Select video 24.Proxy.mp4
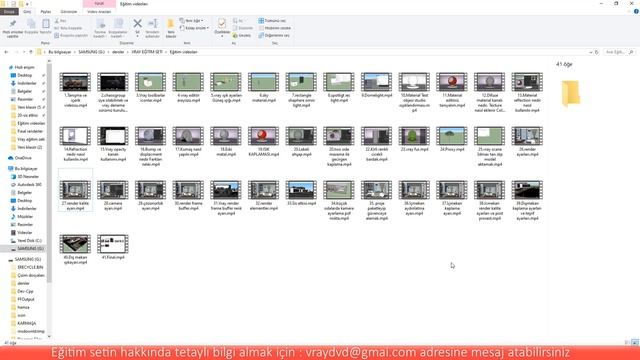Viewport: 640px width, 360px height. (x=452, y=140)
